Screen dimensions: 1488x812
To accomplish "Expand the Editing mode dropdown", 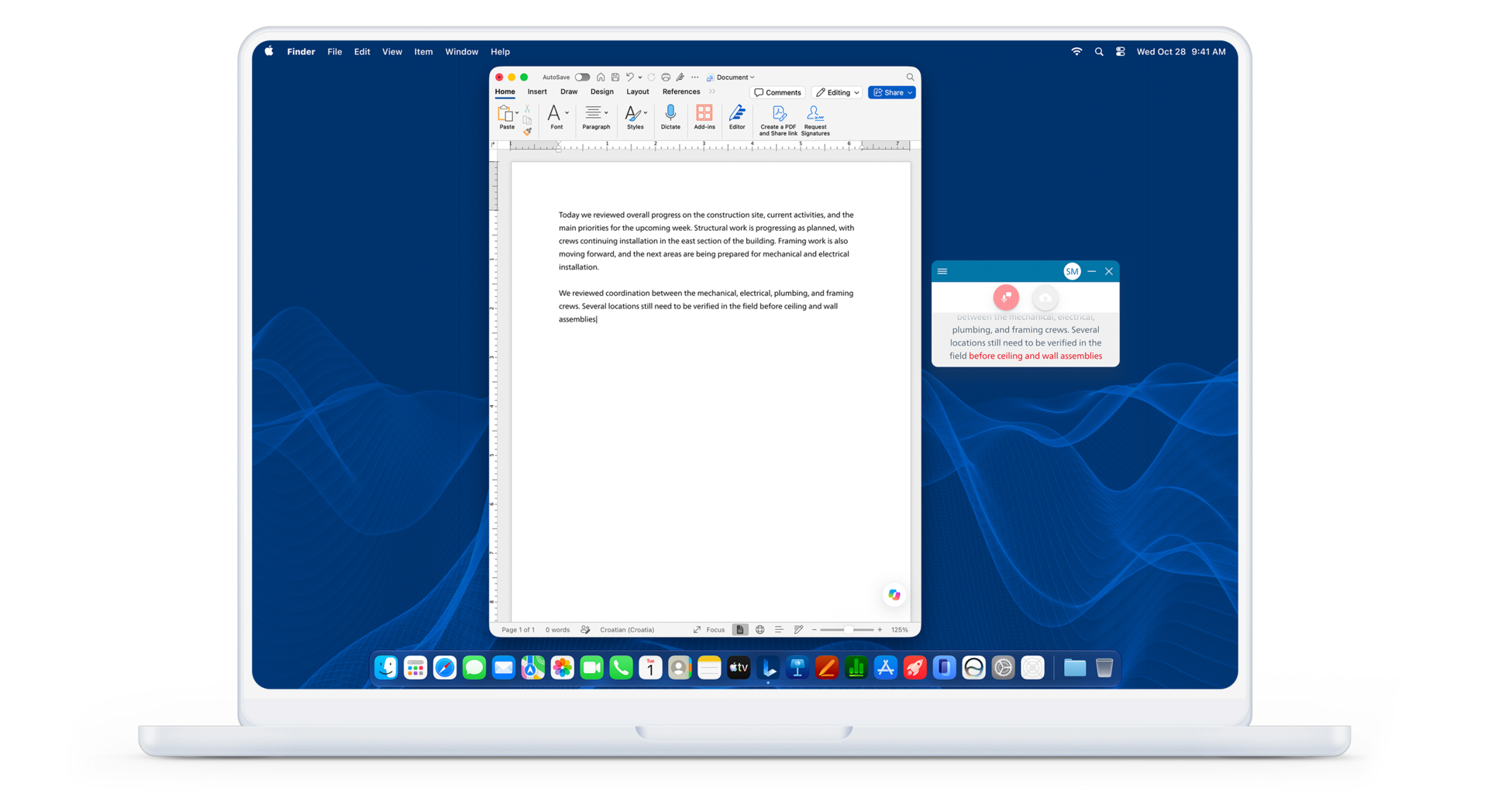I will pos(837,93).
